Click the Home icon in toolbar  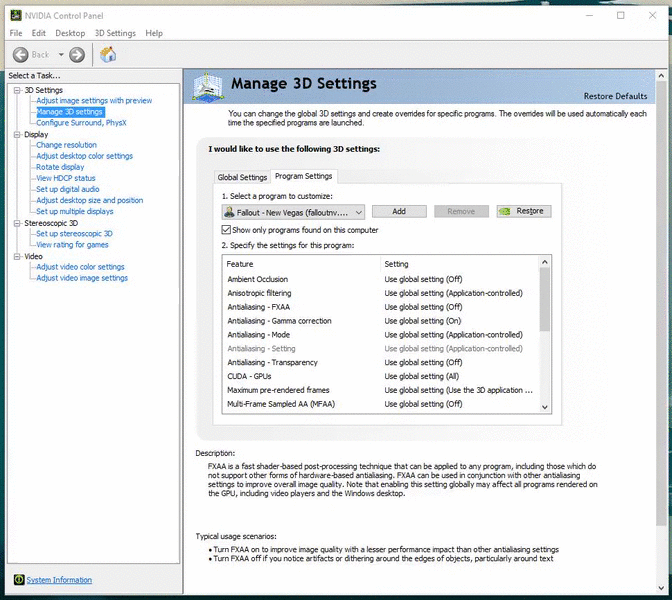point(108,55)
